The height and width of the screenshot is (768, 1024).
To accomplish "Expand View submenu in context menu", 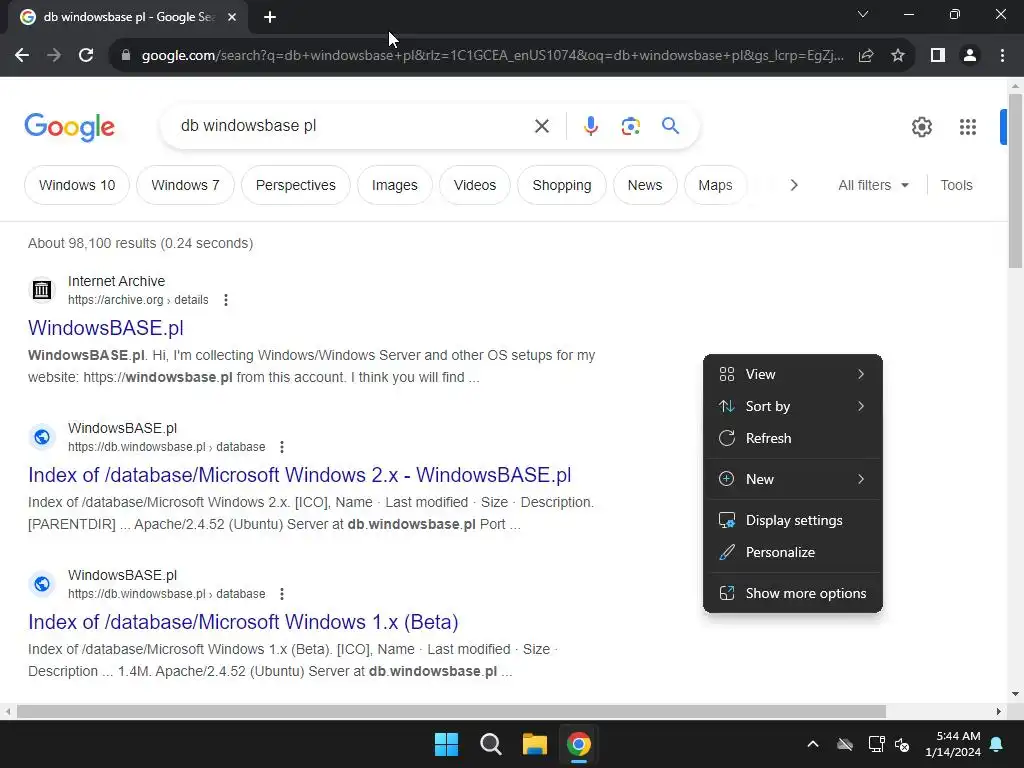I will [x=793, y=374].
